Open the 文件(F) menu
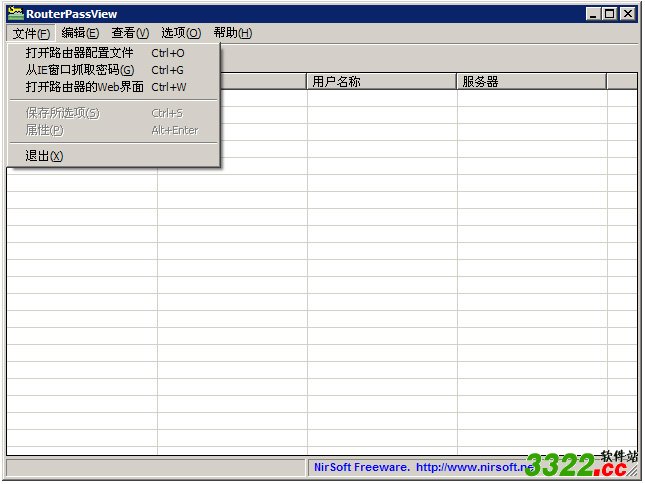The height and width of the screenshot is (484, 645). pos(31,33)
